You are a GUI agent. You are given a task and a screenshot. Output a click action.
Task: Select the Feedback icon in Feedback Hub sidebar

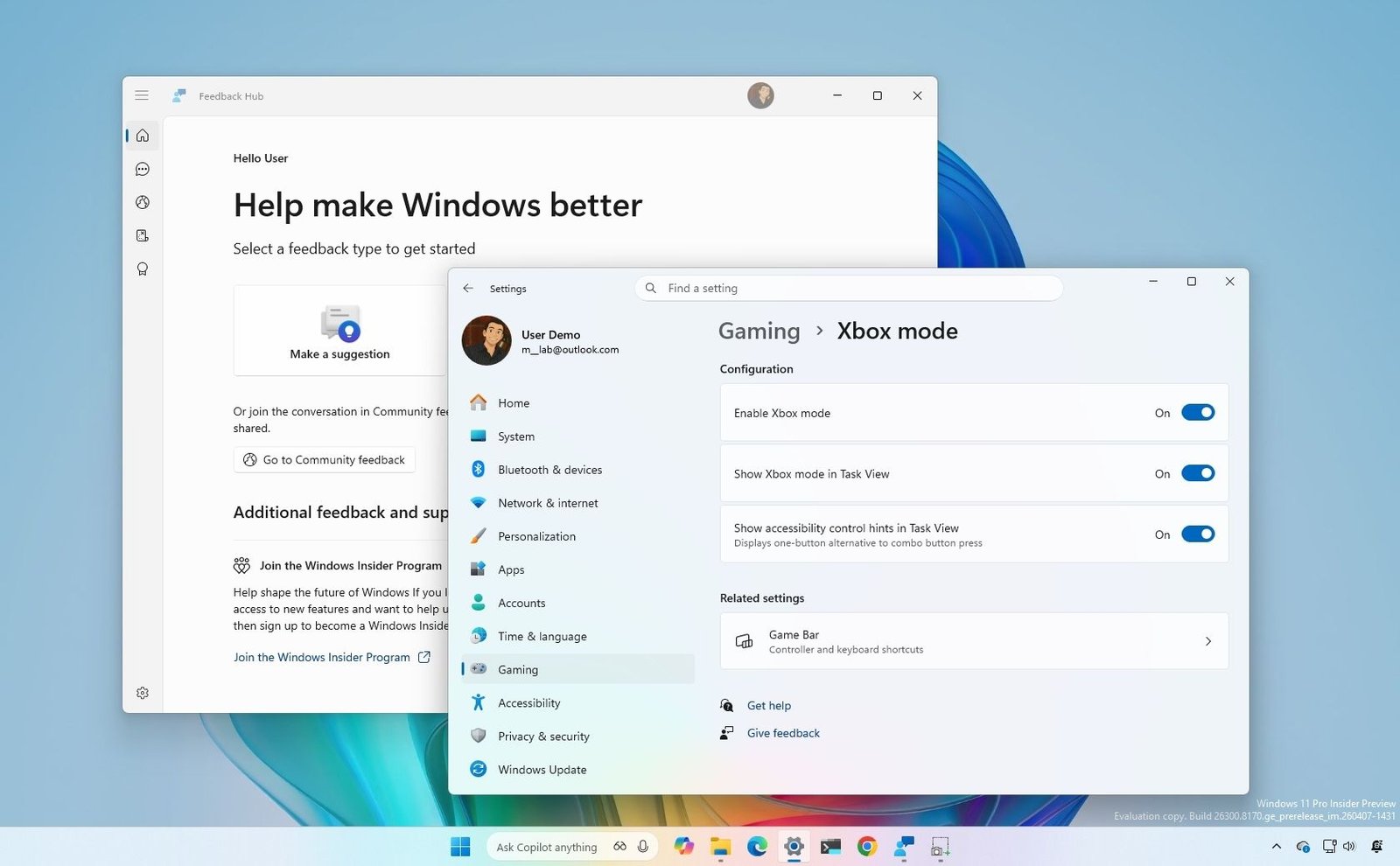143,169
